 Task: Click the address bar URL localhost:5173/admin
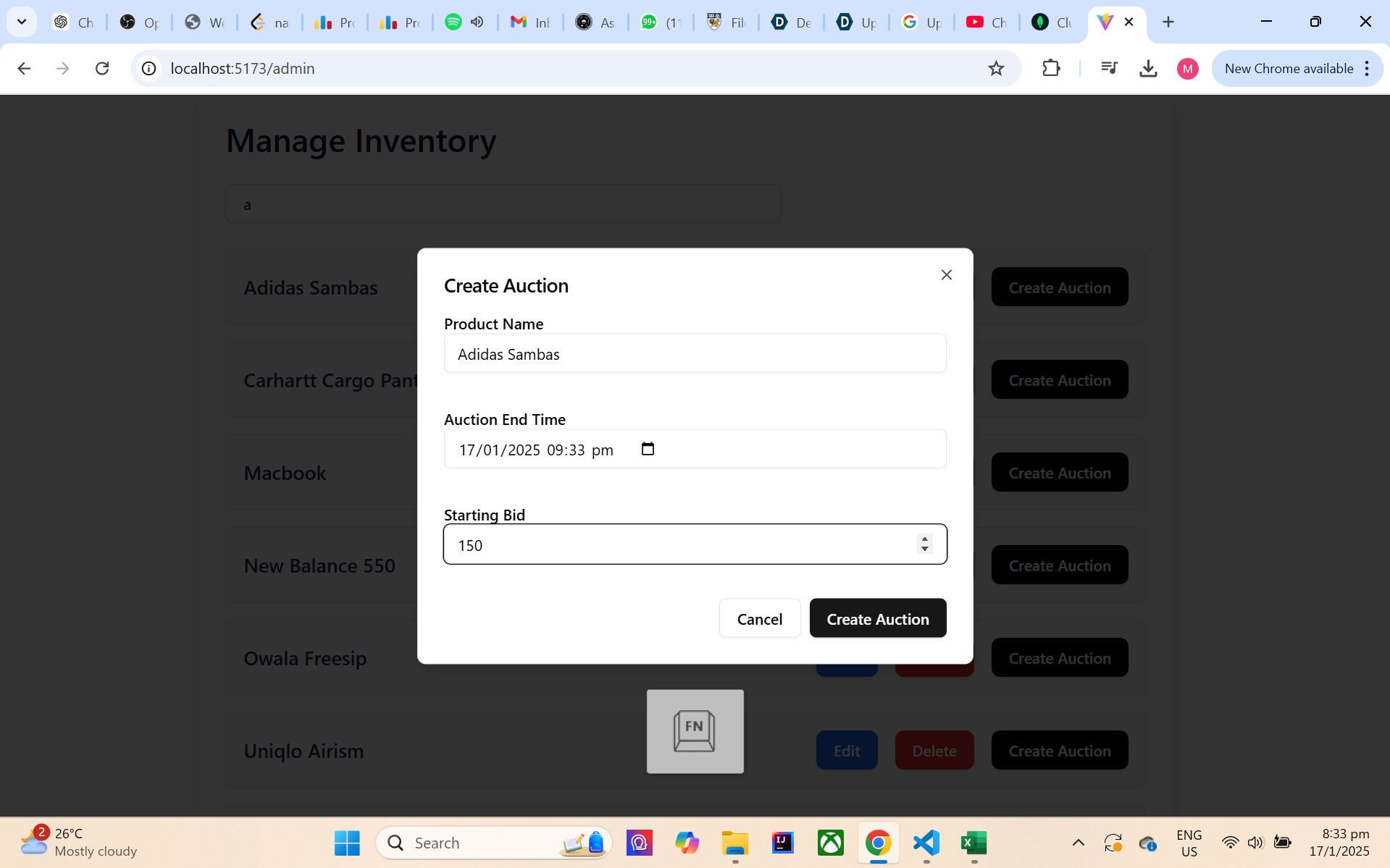(x=243, y=68)
